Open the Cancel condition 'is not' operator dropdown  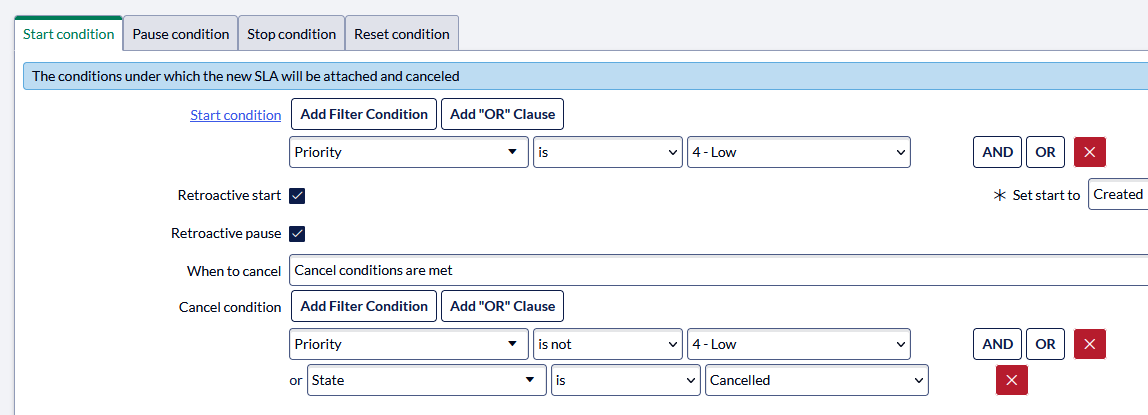tap(608, 344)
